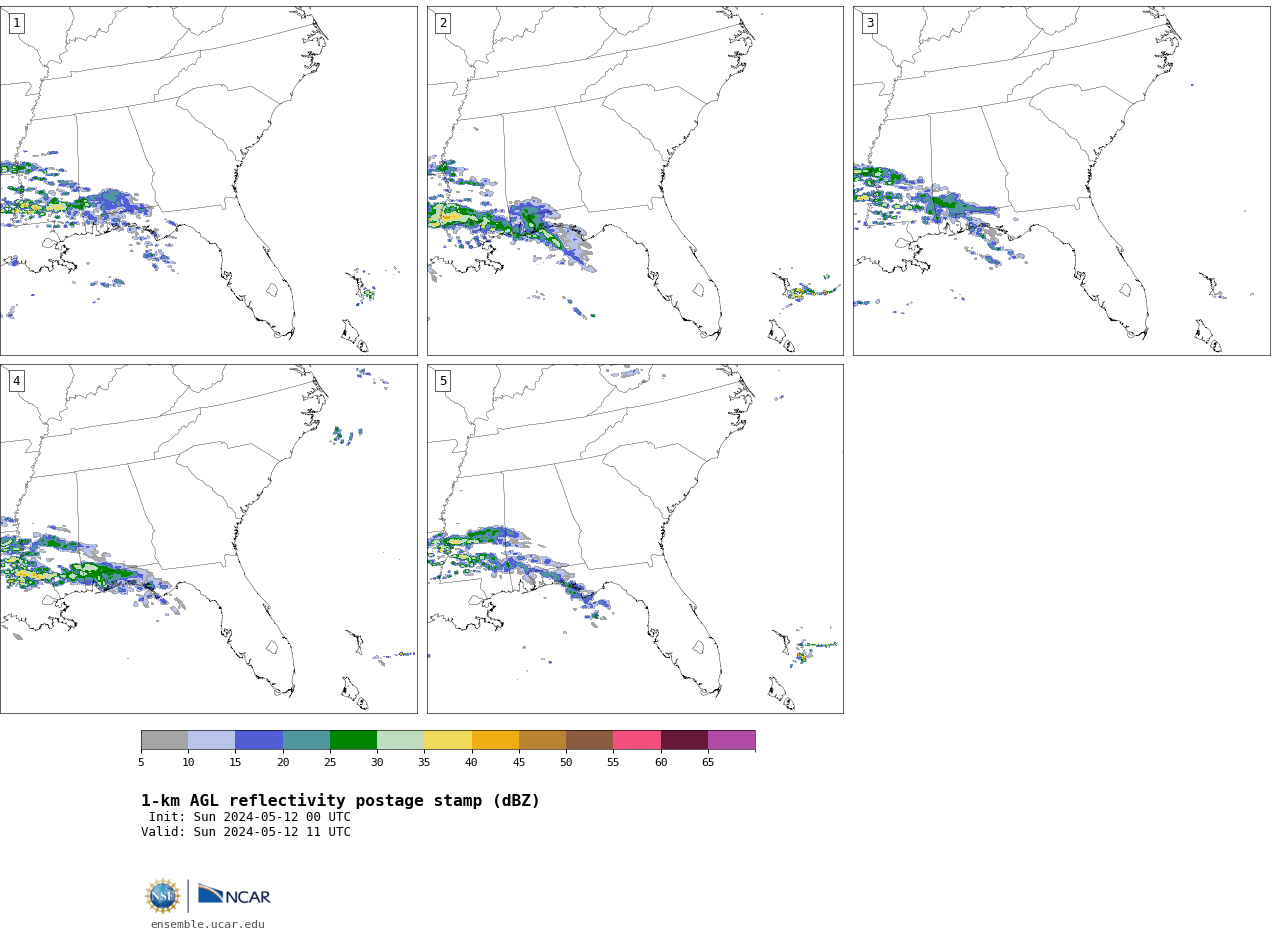Click the purple 65+ dBZ swatch
Screen dimensions: 1280x936
click(731, 740)
